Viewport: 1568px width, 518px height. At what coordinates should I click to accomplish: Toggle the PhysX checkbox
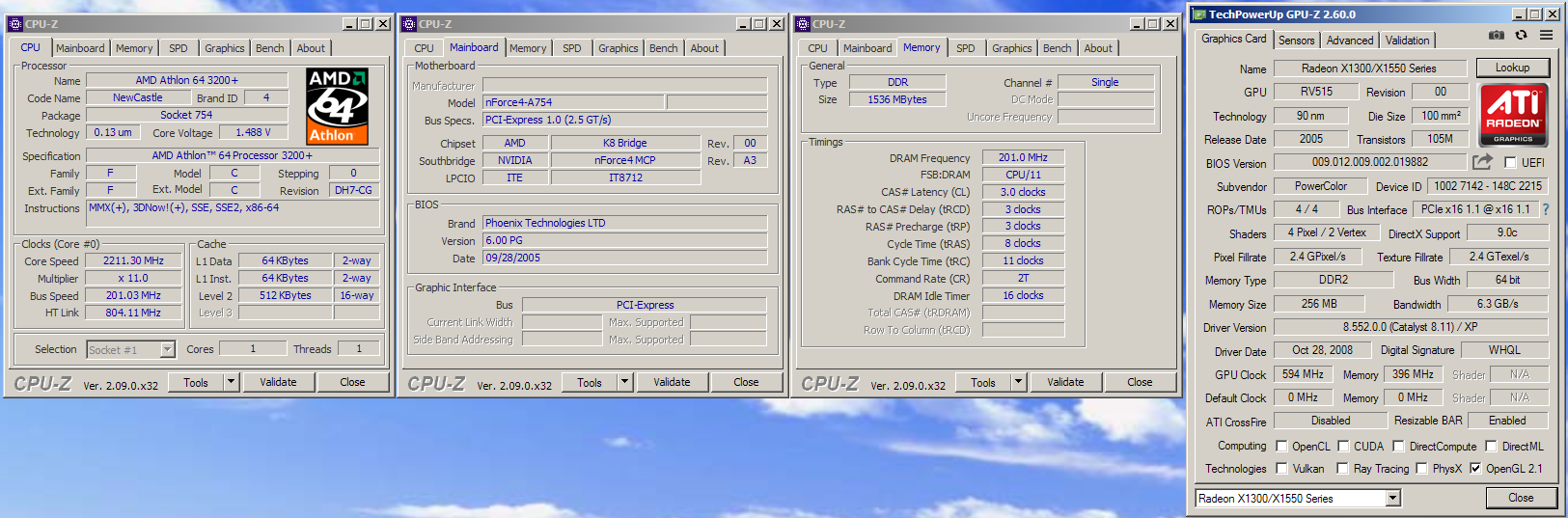coord(1420,469)
